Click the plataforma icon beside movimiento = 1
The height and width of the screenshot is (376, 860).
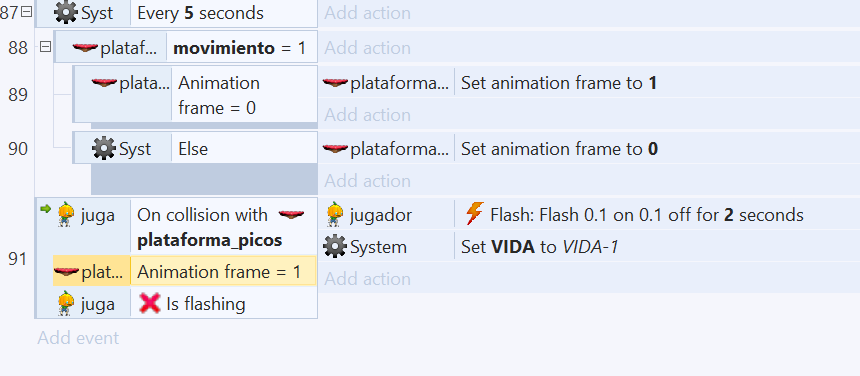[x=84, y=48]
